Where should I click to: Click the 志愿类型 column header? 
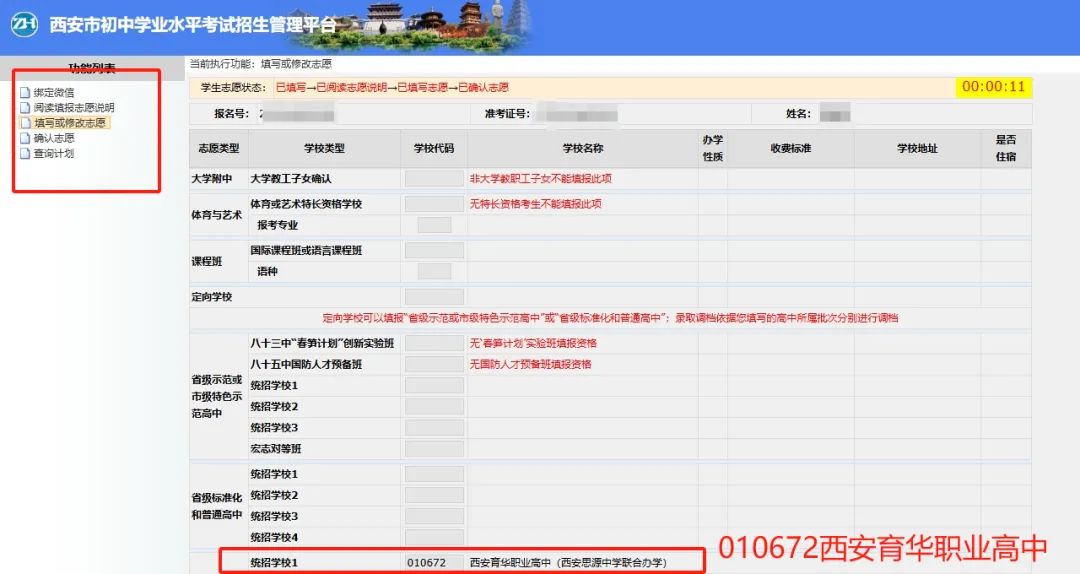click(218, 148)
